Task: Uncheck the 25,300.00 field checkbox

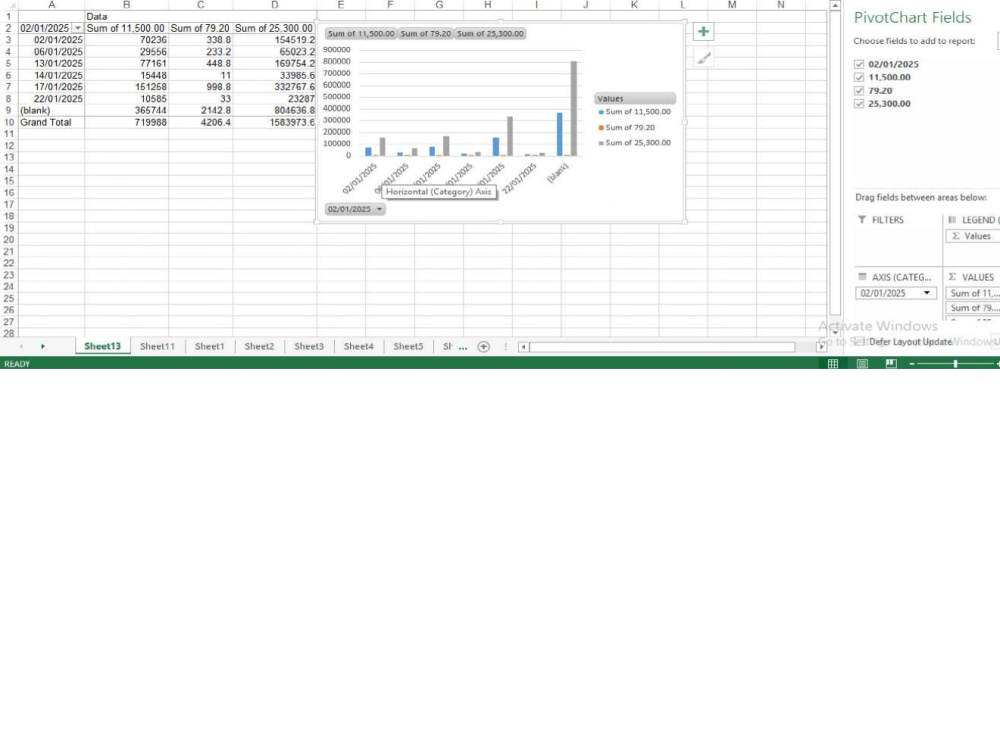Action: [x=859, y=103]
